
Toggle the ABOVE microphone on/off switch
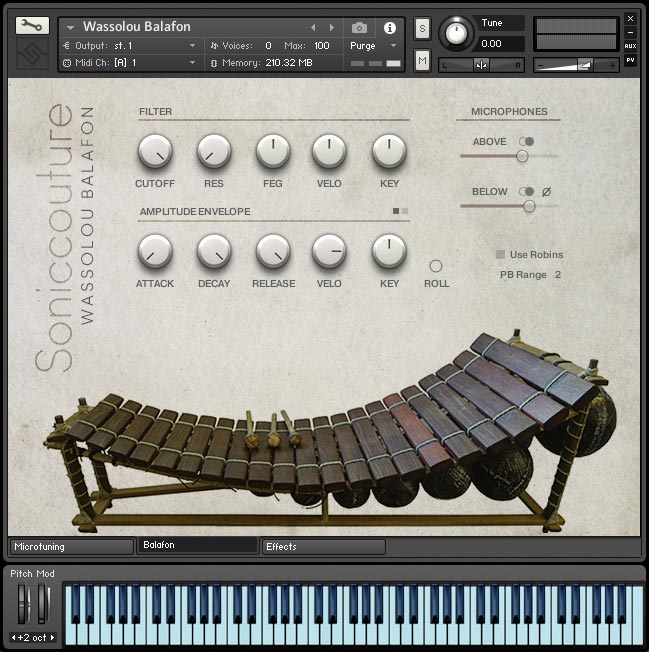coord(526,142)
